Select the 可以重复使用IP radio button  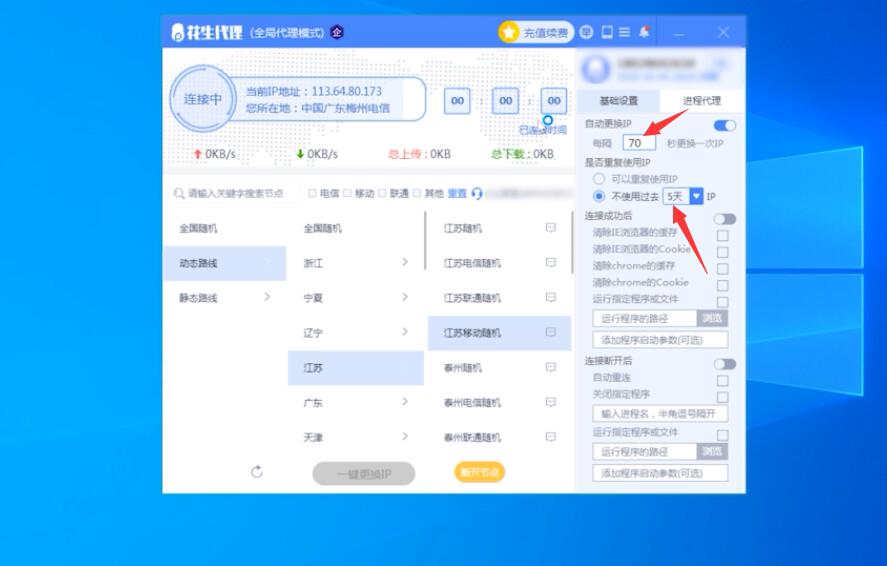point(599,179)
